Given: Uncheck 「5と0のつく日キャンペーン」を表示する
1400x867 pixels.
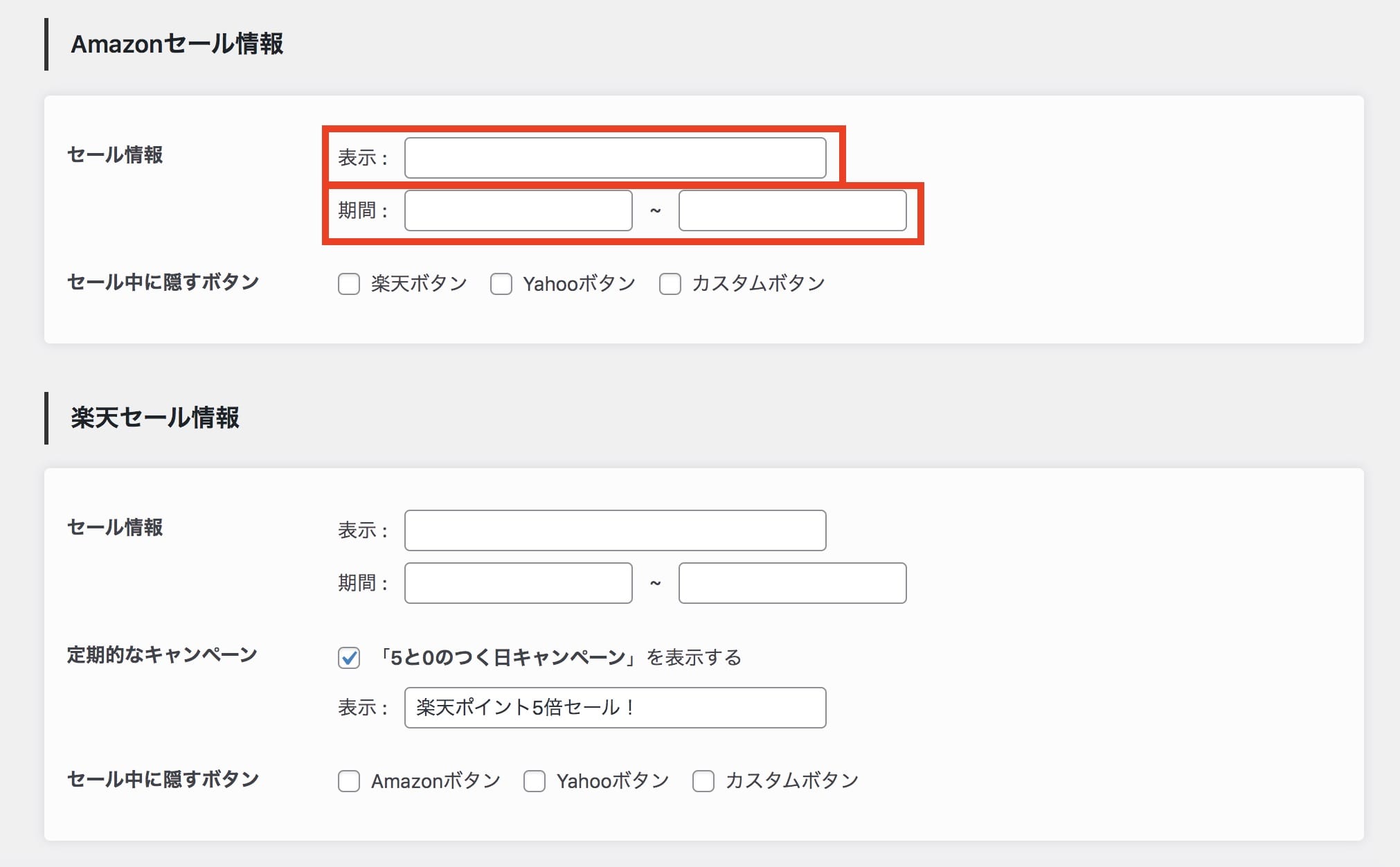Looking at the screenshot, I should click(x=350, y=658).
